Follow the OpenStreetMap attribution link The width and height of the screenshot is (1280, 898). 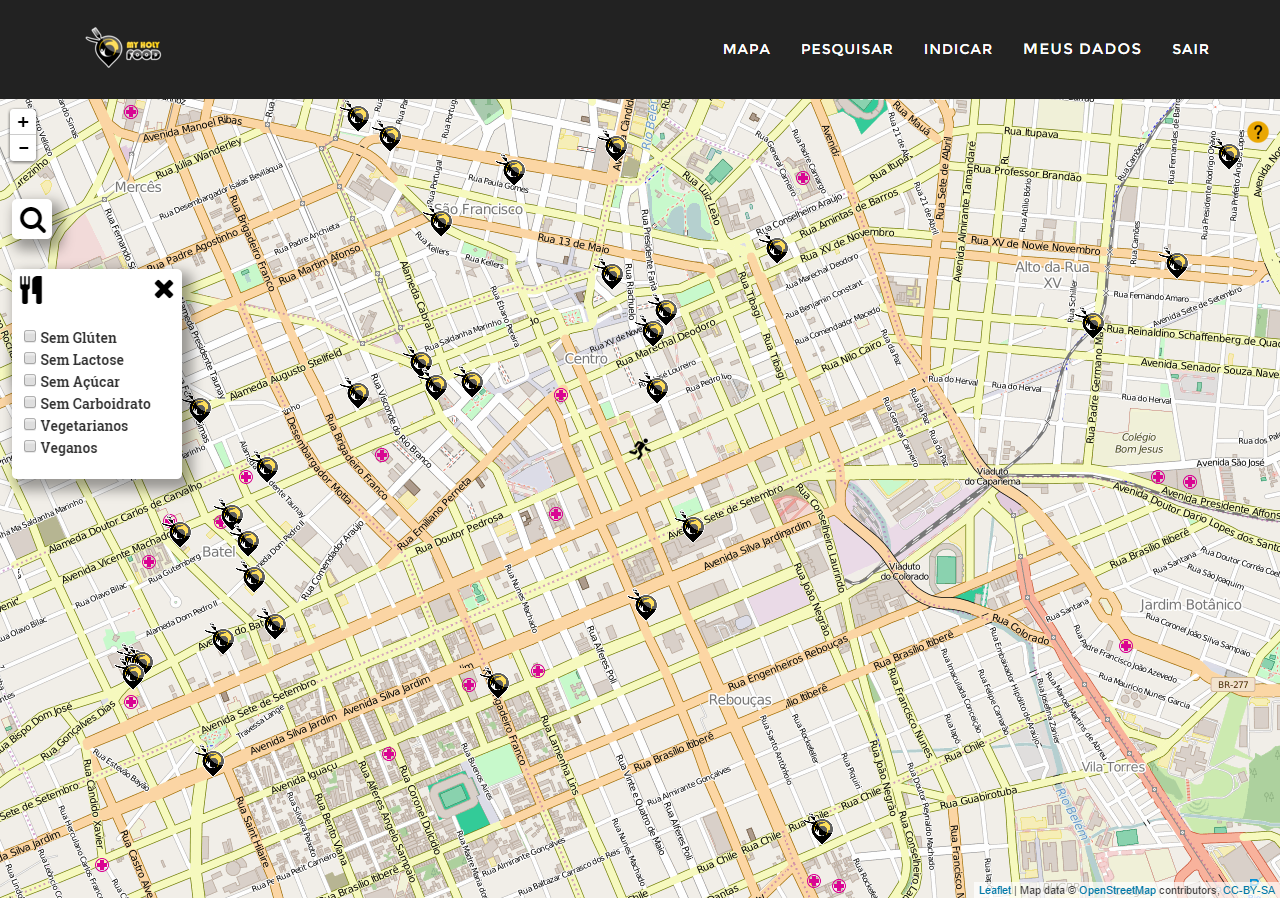point(1117,890)
